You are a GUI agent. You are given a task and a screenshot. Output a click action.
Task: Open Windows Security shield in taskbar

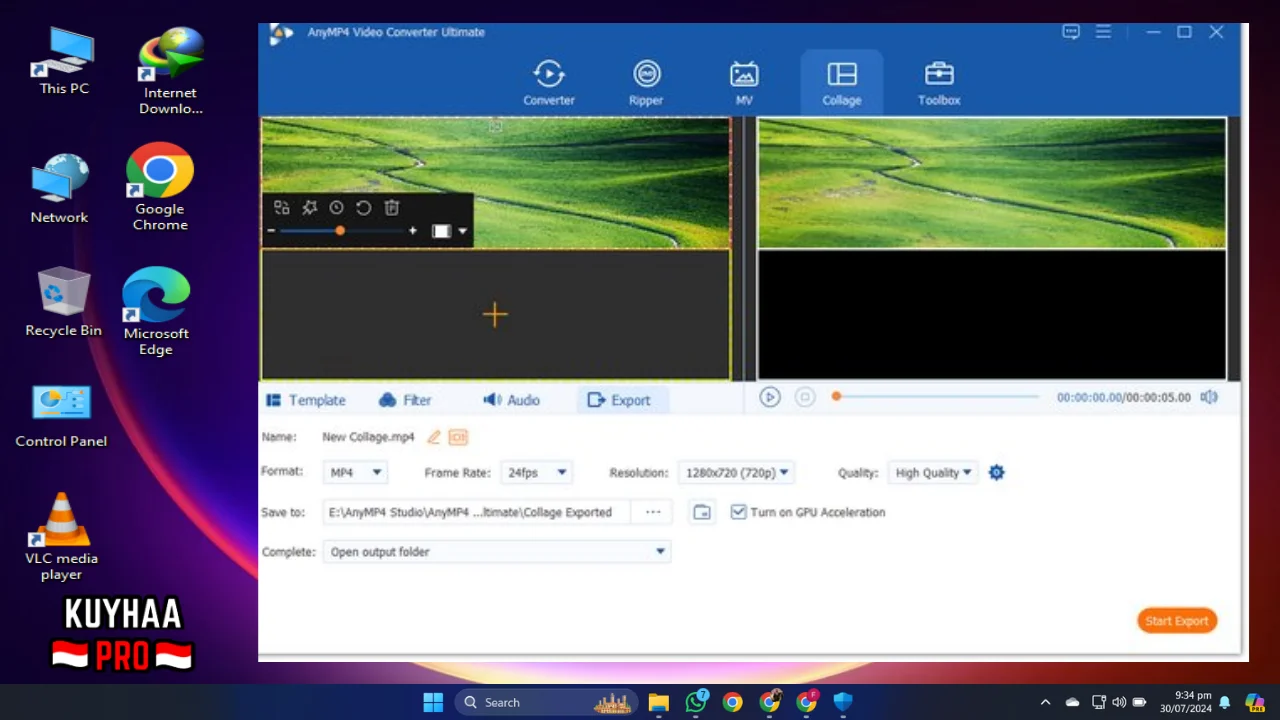click(x=843, y=702)
